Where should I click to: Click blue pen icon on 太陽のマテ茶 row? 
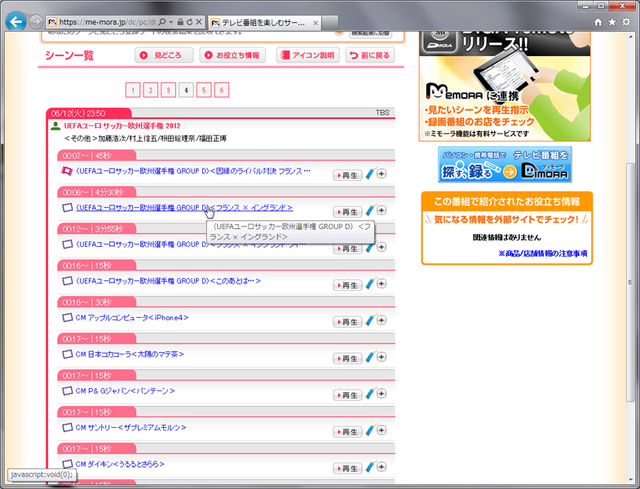point(370,357)
